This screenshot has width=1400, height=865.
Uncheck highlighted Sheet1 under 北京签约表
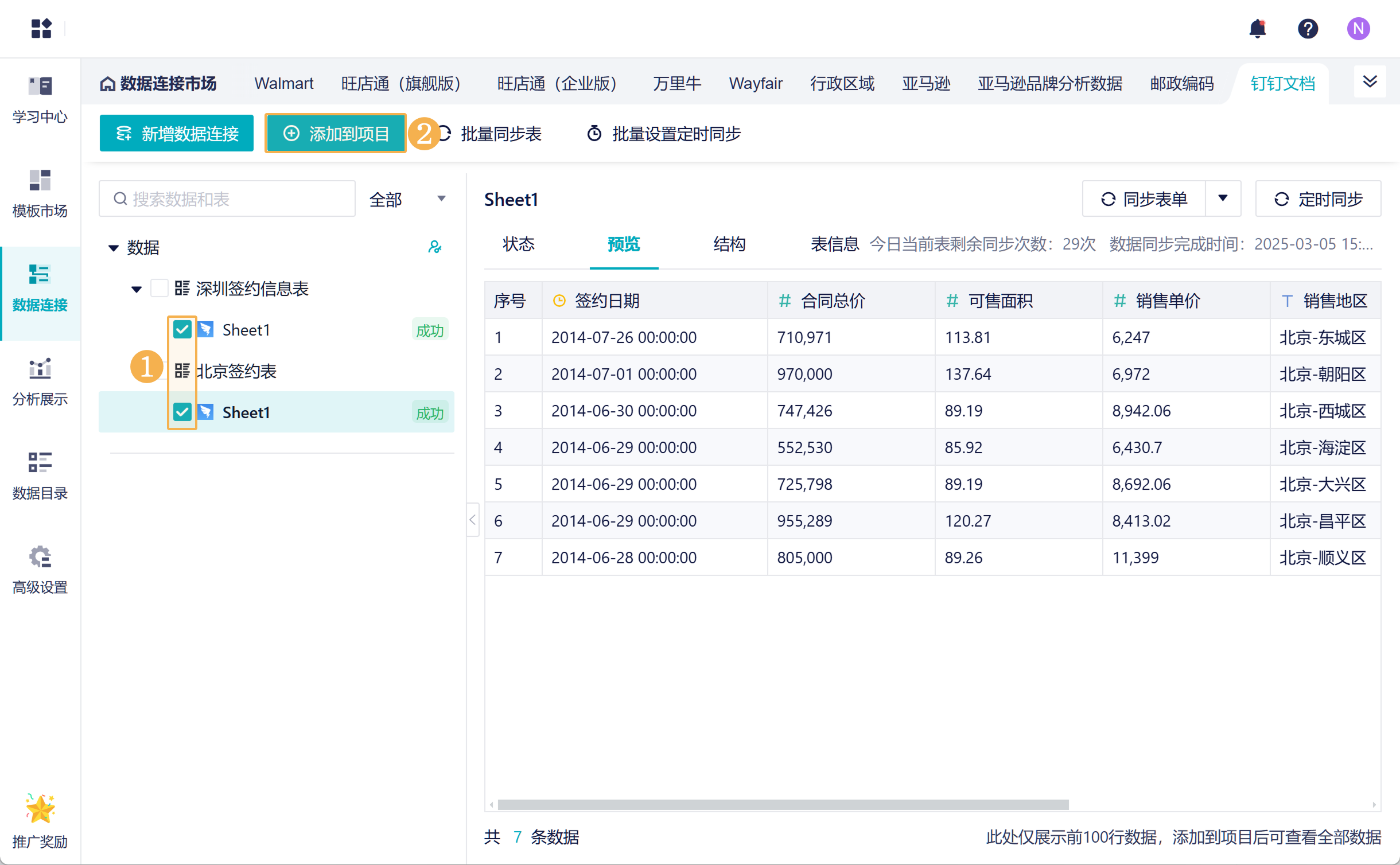tap(182, 412)
